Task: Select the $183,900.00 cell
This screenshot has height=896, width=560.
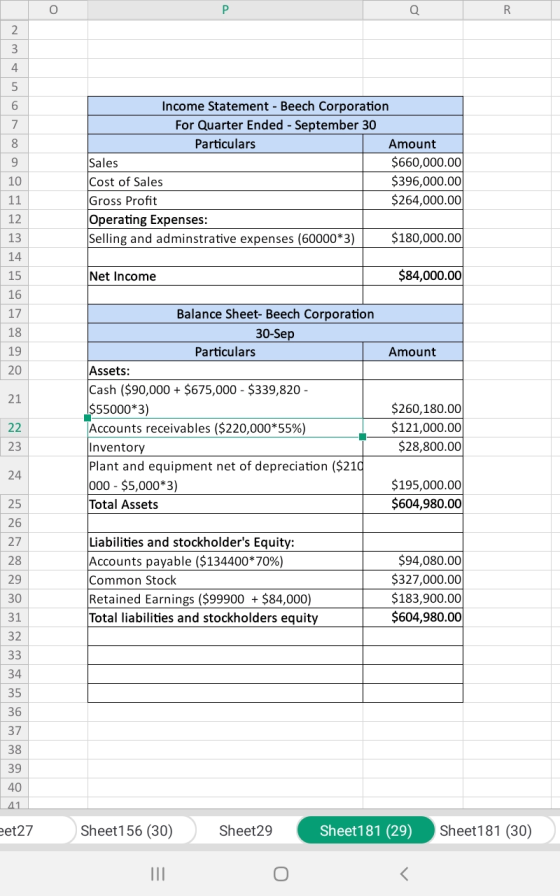Action: point(413,599)
